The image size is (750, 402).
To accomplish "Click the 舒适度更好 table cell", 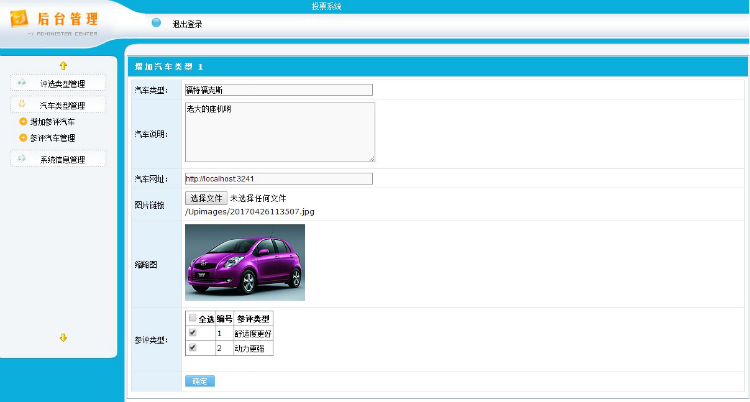I will (253, 334).
